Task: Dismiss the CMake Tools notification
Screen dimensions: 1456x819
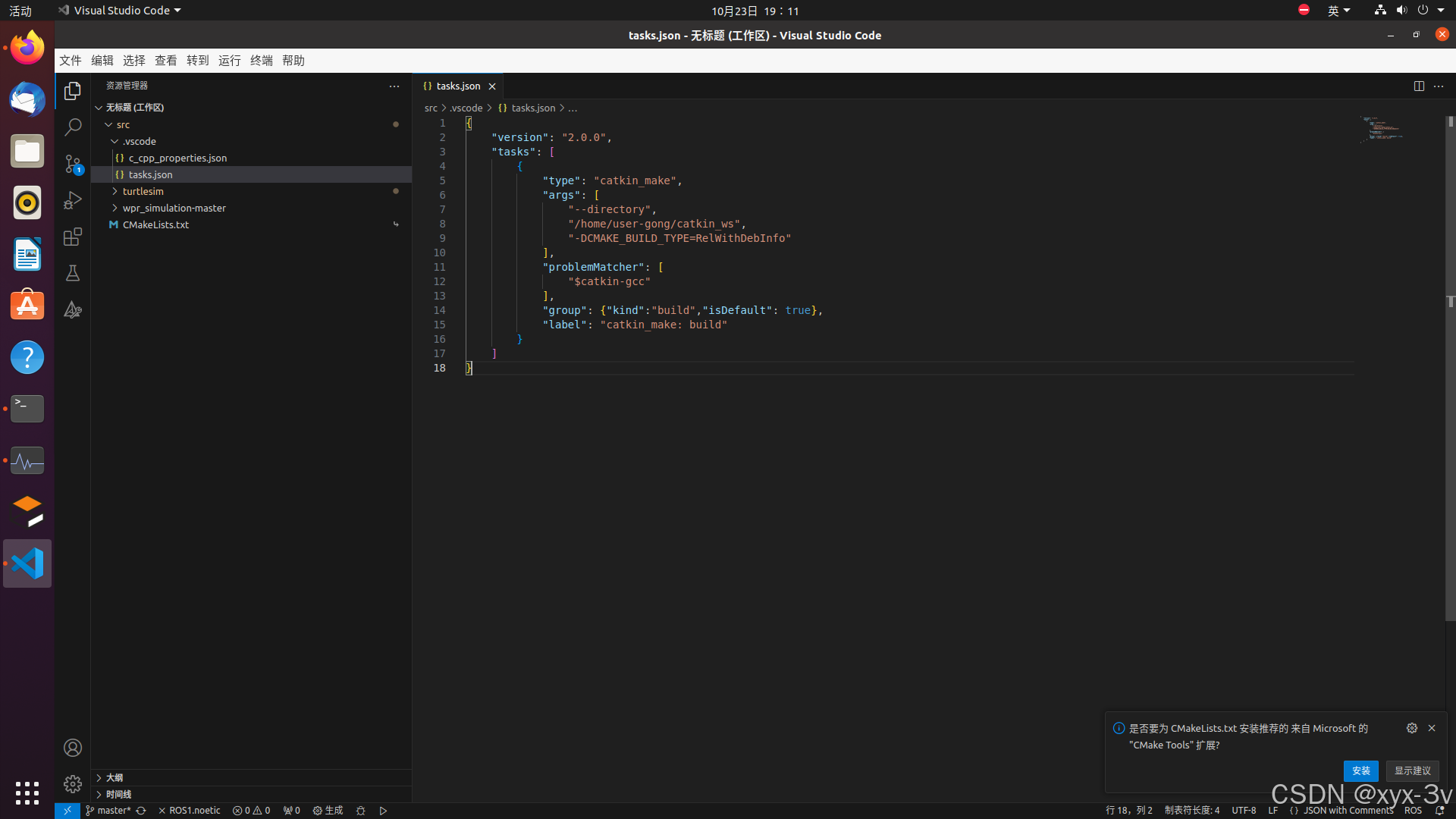Action: [x=1432, y=728]
